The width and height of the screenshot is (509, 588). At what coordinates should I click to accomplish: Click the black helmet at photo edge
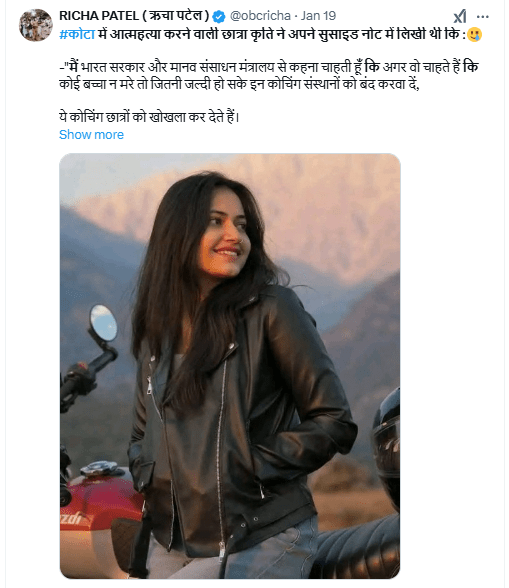[x=387, y=443]
